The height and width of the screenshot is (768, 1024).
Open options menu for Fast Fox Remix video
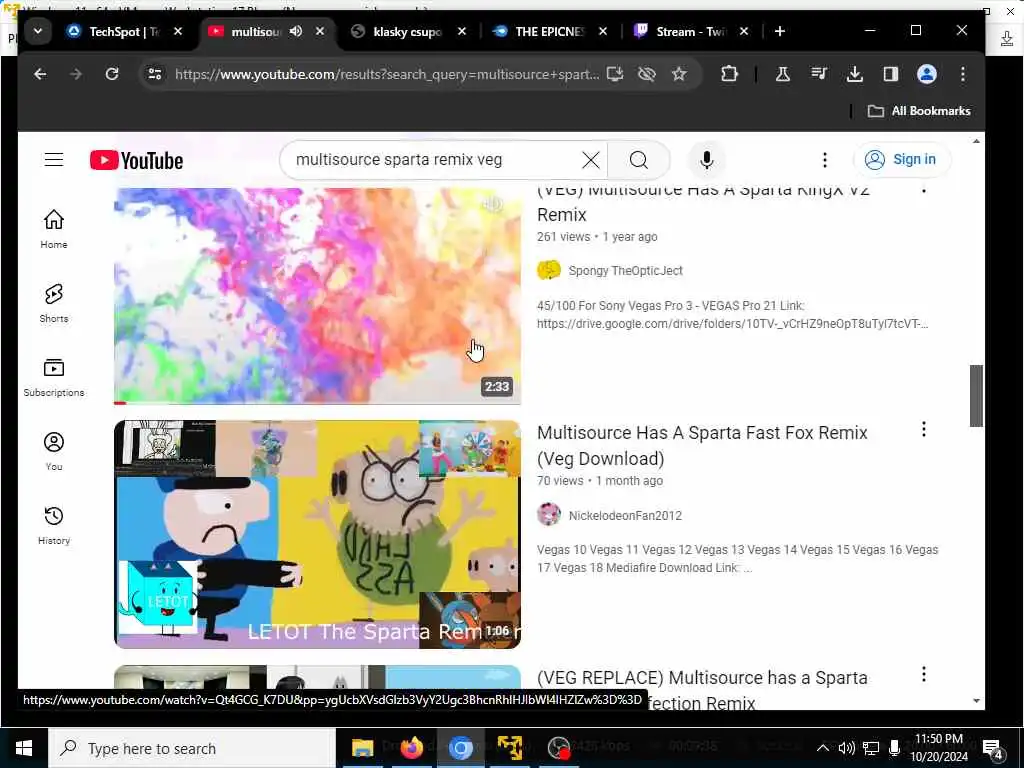[923, 429]
